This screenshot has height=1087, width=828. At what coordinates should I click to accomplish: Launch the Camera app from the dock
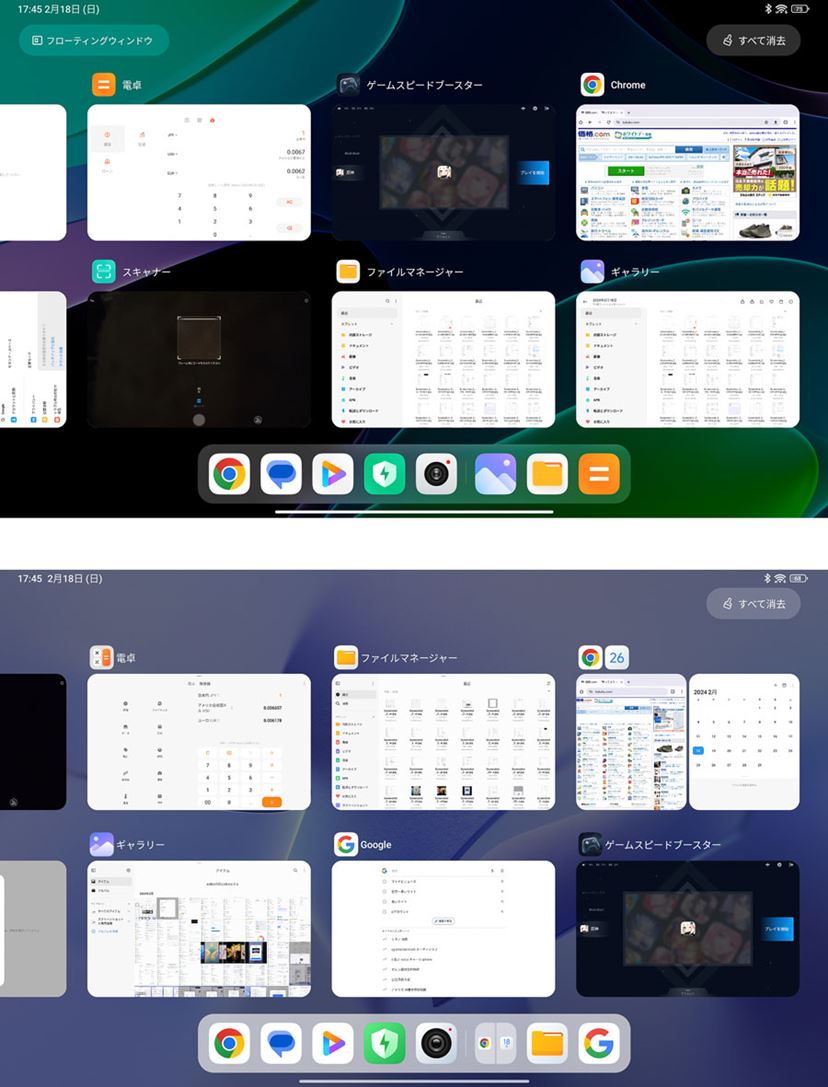(437, 473)
